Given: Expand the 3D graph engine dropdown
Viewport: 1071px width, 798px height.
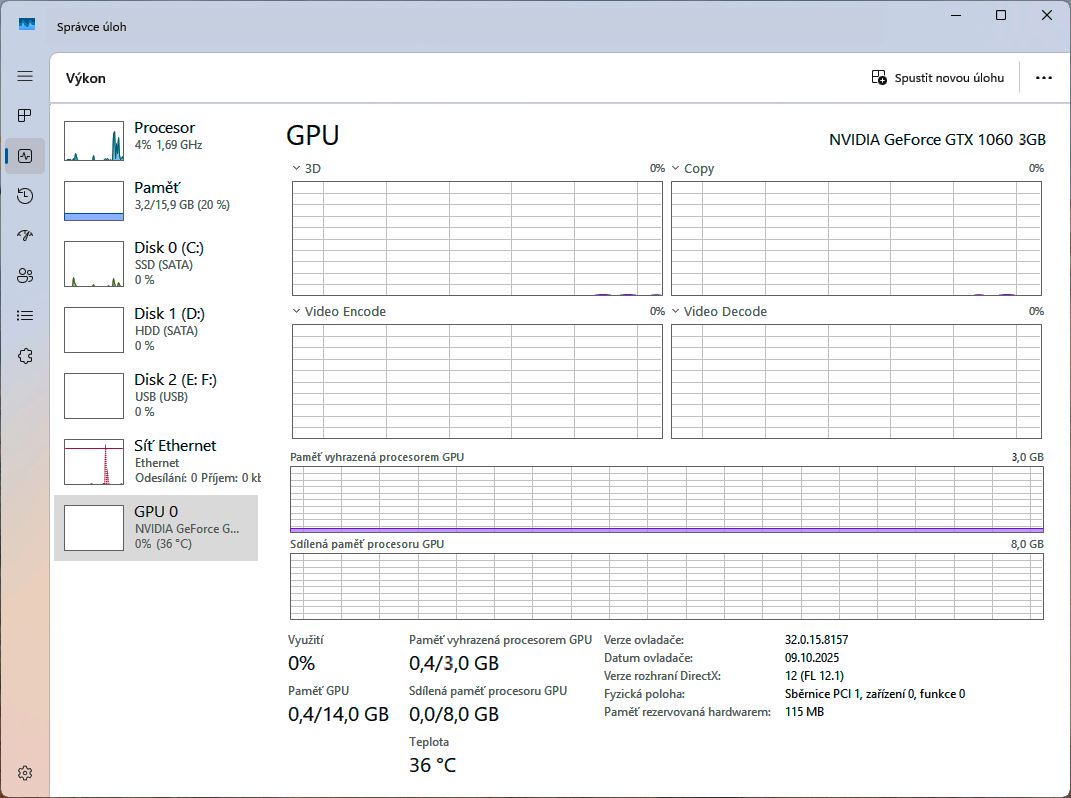Looking at the screenshot, I should (x=306, y=169).
